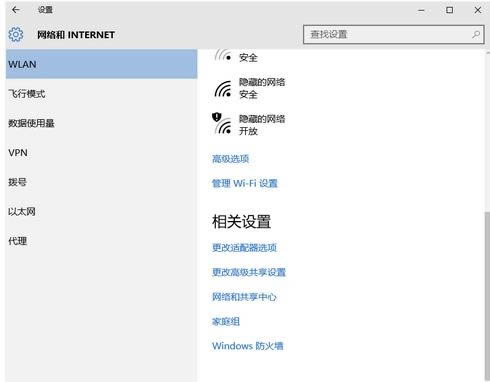The image size is (490, 382).
Task: Open the Windows 防火墙 link
Action: (x=248, y=346)
